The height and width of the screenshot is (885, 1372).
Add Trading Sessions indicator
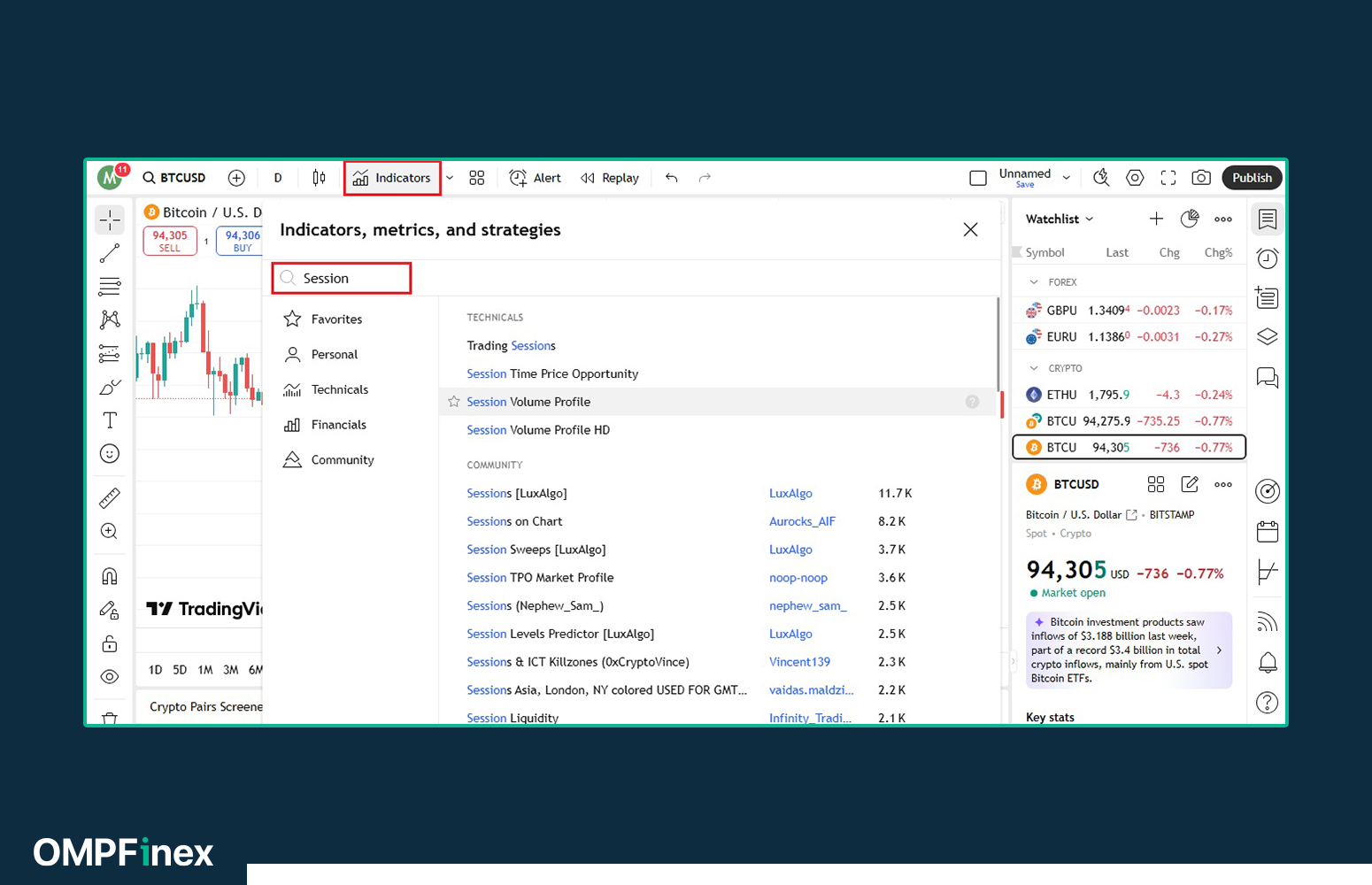point(512,345)
